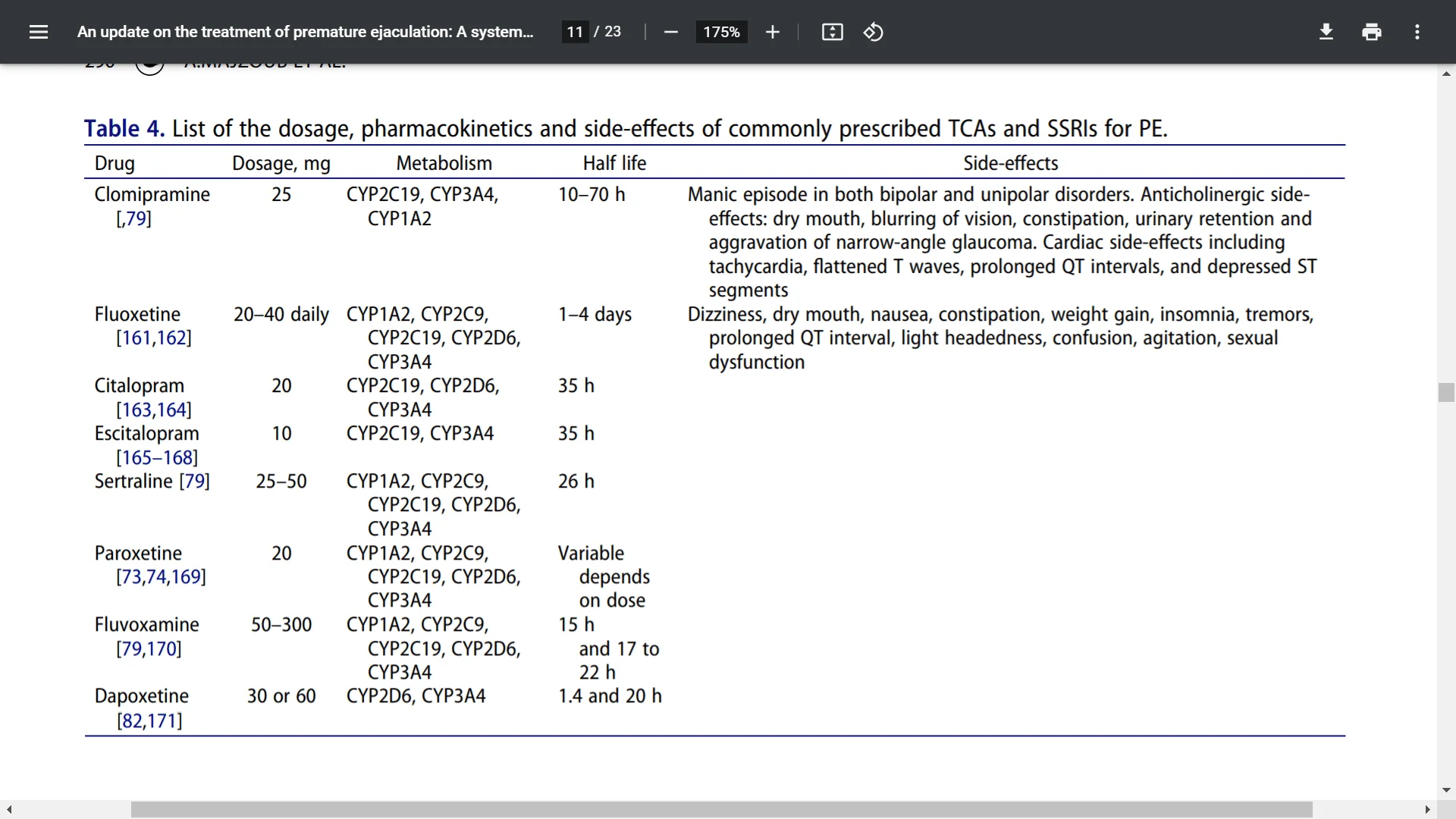
Task: Click the horizontal scrollbar left arrow
Action: tap(9, 810)
